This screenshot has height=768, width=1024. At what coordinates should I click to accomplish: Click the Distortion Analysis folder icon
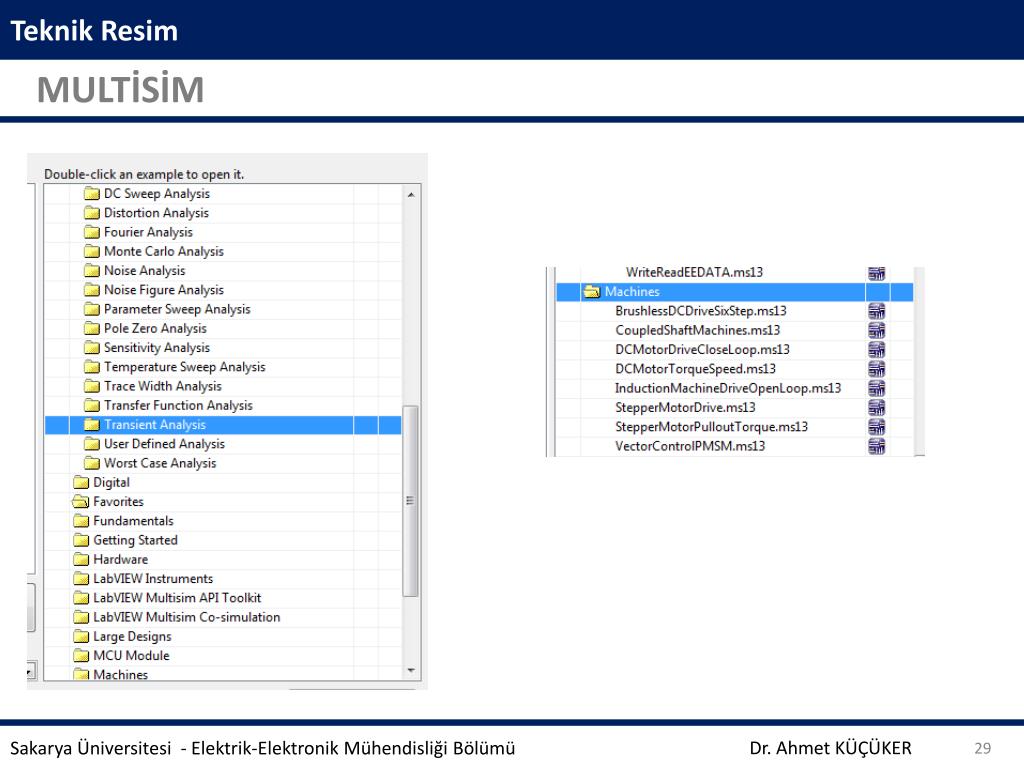(92, 213)
